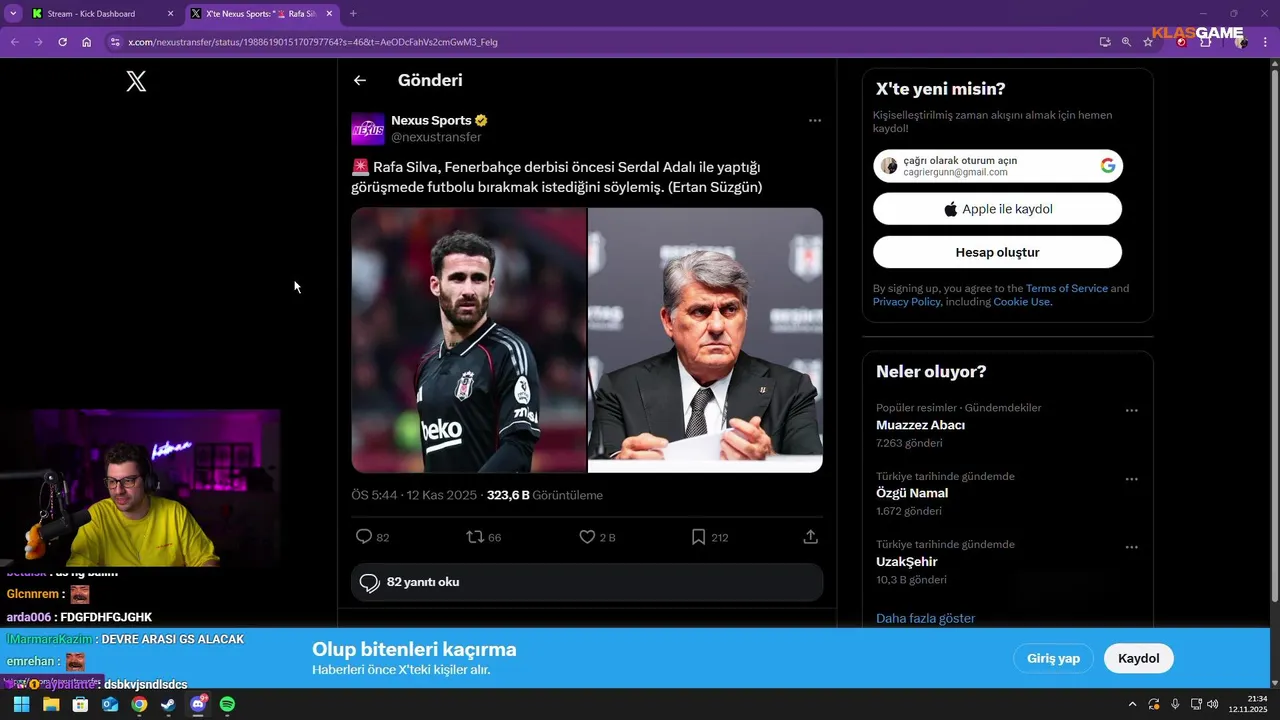This screenshot has width=1280, height=720.
Task: Click the '82 yanıtı oku' button
Action: pyautogui.click(x=587, y=582)
